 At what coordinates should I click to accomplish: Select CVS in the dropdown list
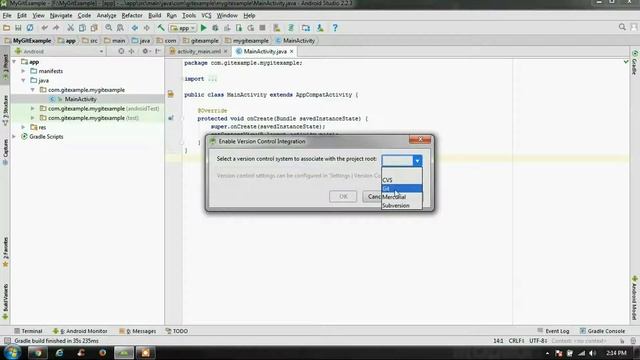point(402,180)
